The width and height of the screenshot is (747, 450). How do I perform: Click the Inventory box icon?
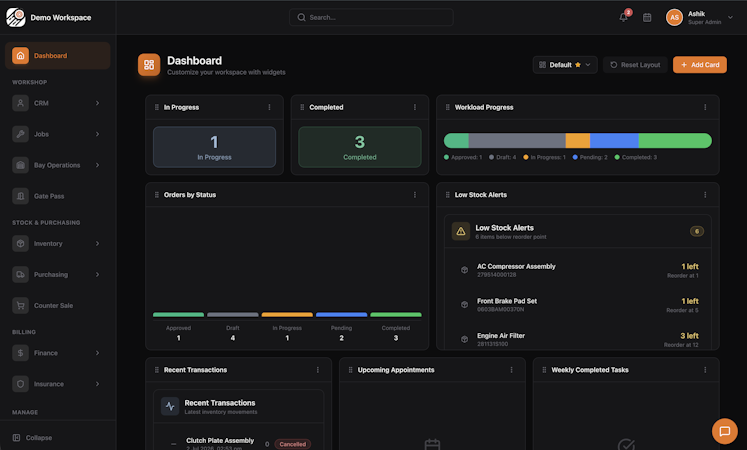[20, 243]
